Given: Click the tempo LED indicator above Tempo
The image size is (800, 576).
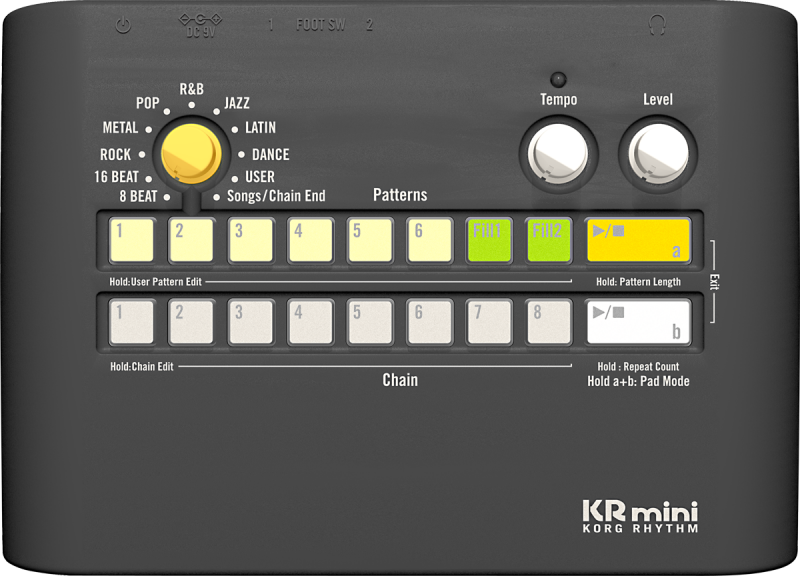Looking at the screenshot, I should (x=558, y=79).
